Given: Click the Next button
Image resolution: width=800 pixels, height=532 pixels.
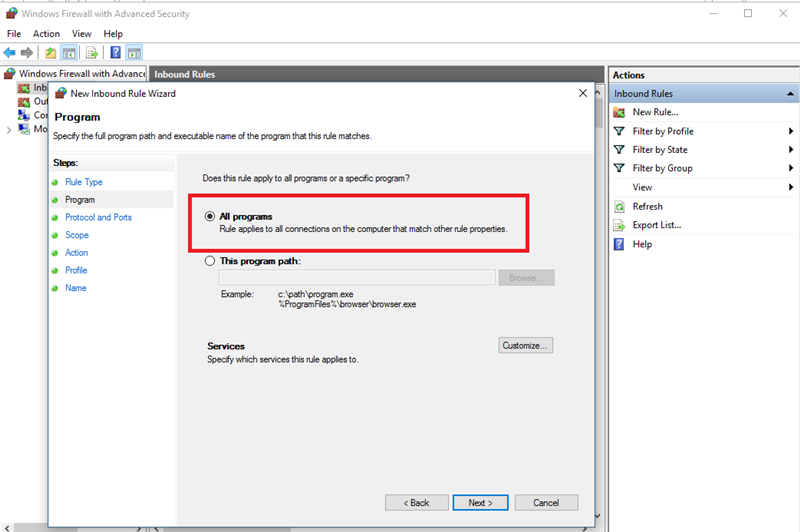Looking at the screenshot, I should tap(480, 502).
